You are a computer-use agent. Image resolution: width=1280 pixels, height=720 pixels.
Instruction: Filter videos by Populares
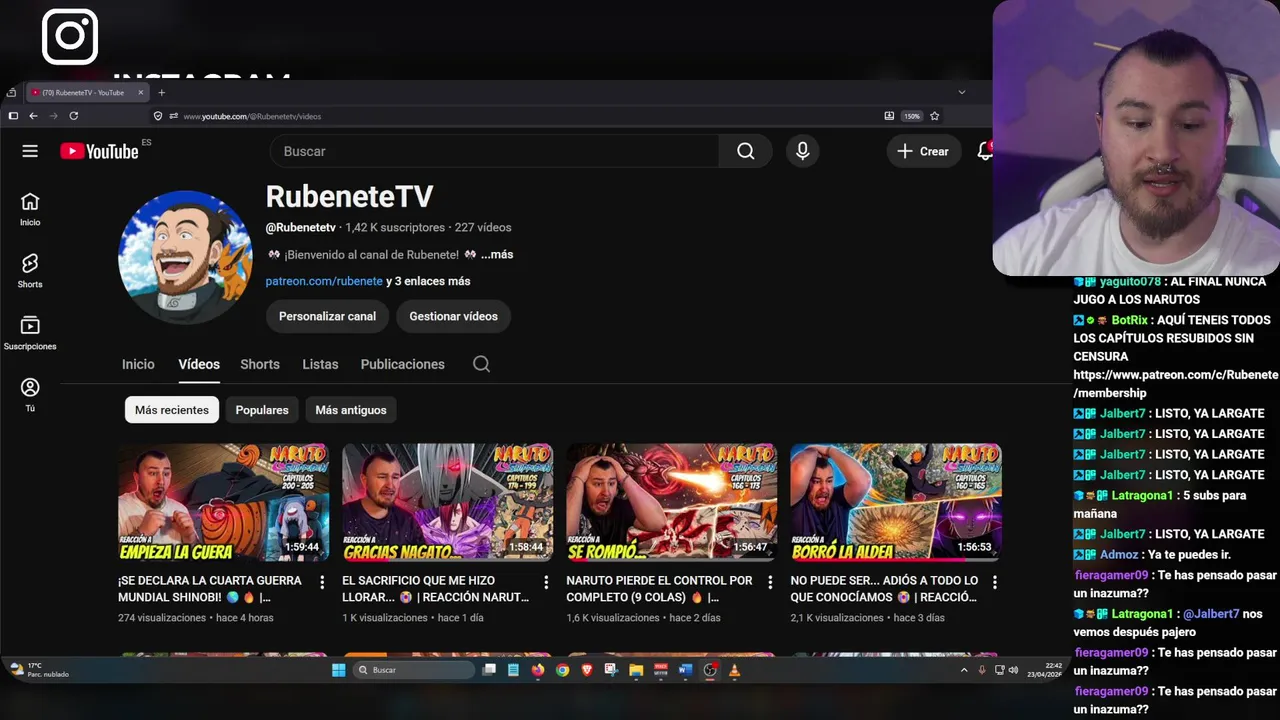[262, 410]
